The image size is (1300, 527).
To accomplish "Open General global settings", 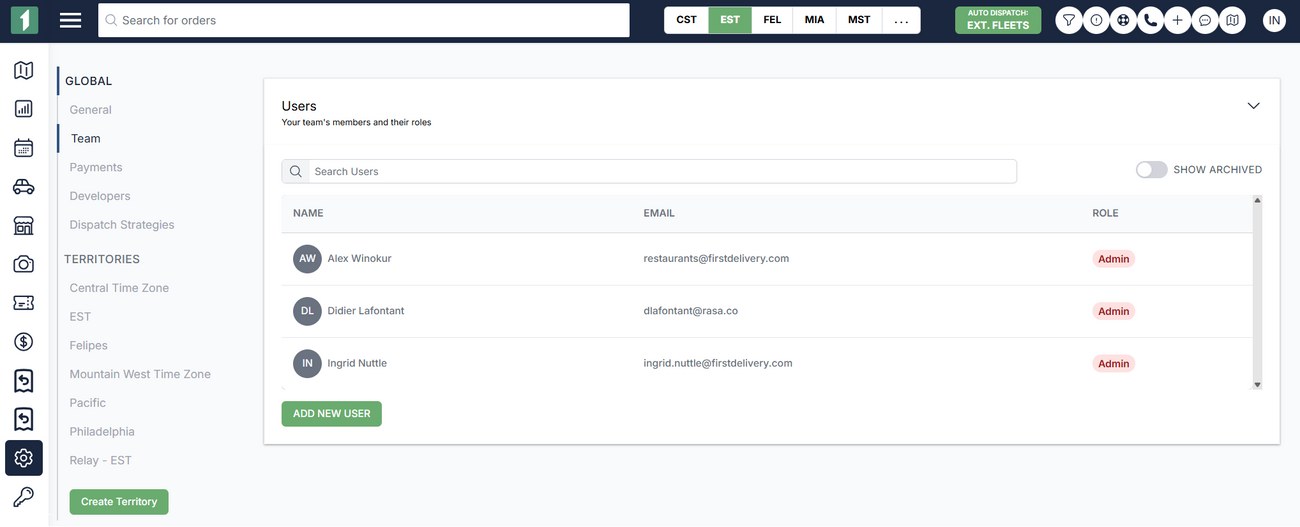I will point(91,110).
